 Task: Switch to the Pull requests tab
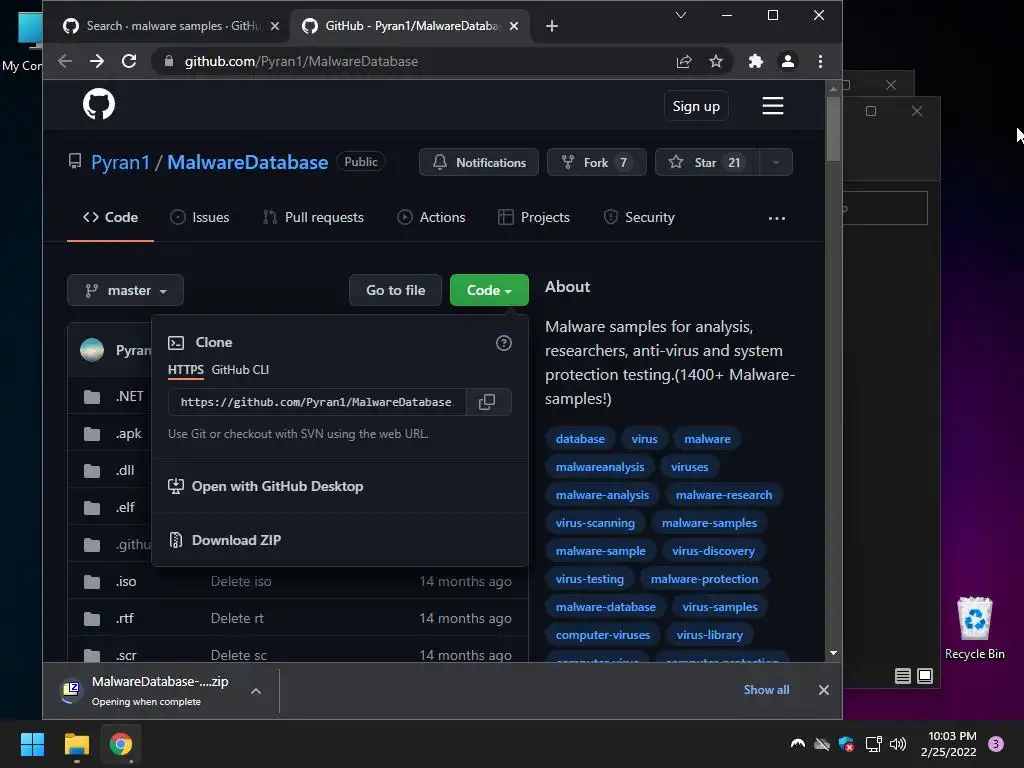[313, 217]
